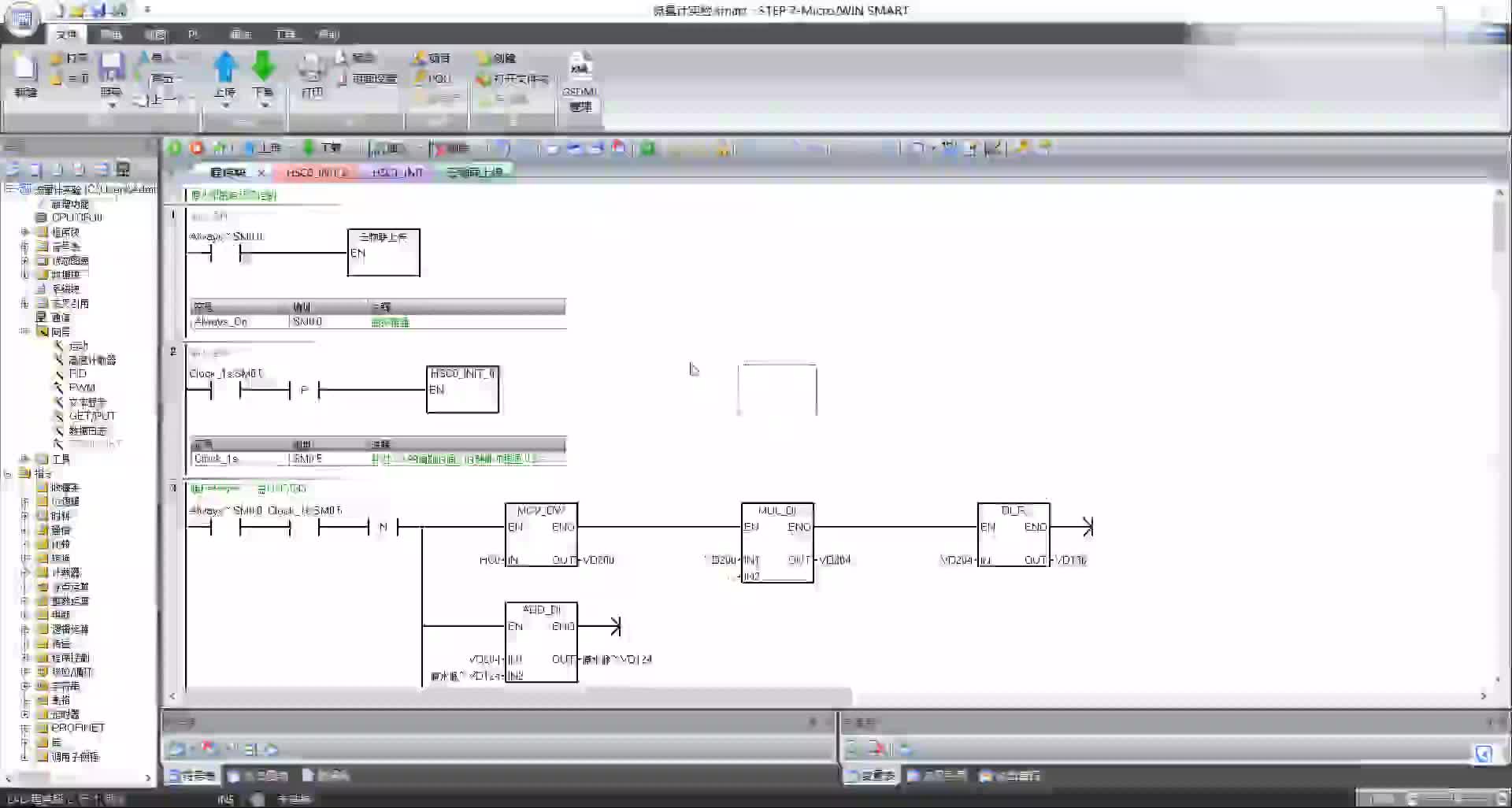The height and width of the screenshot is (808, 1512).
Task: Click the 创建 library create icon
Action: [496, 58]
